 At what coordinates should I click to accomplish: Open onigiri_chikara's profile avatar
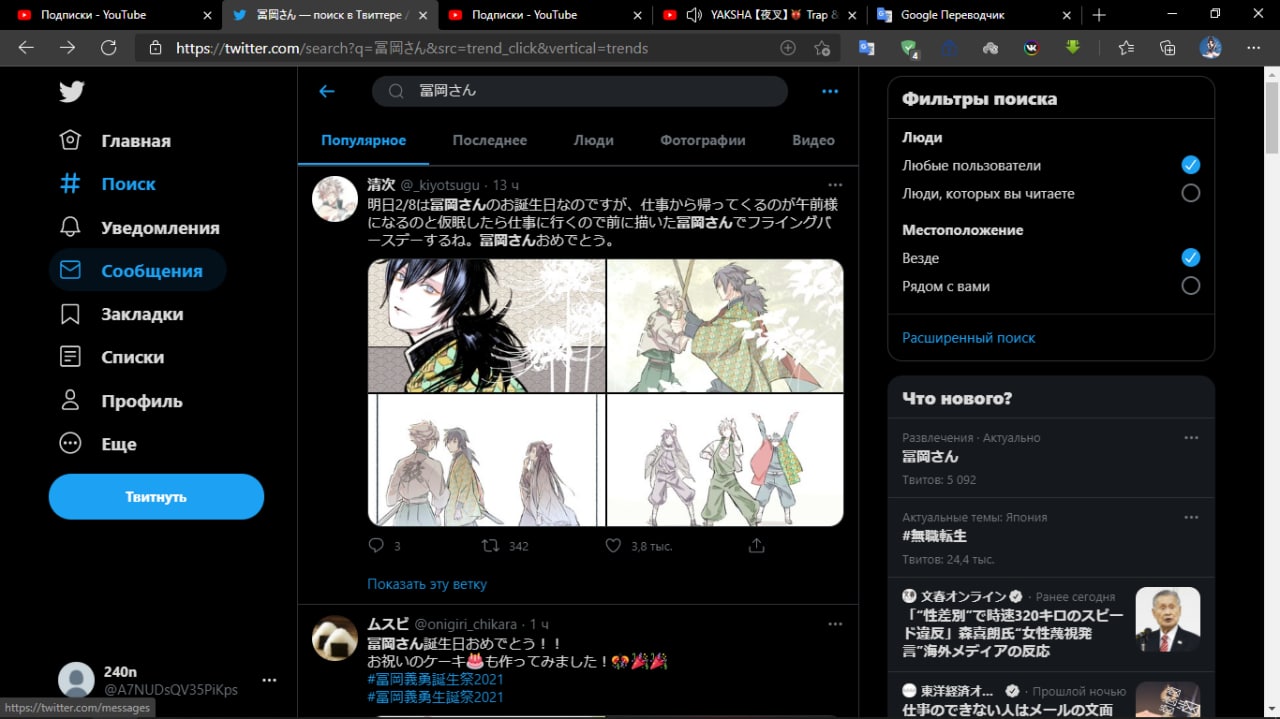[335, 638]
